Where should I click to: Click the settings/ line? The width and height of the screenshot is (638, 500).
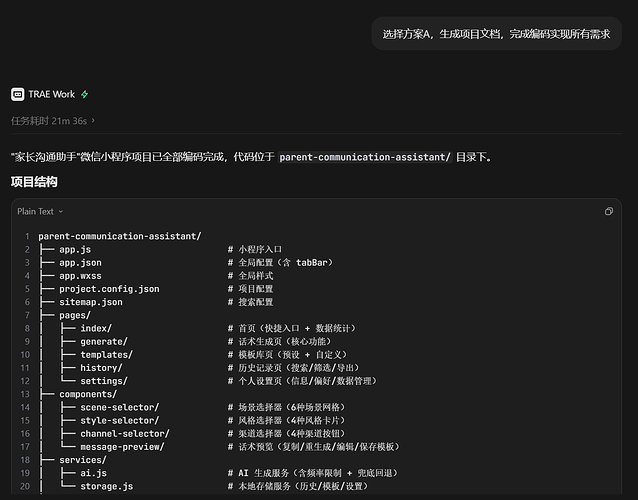point(104,381)
